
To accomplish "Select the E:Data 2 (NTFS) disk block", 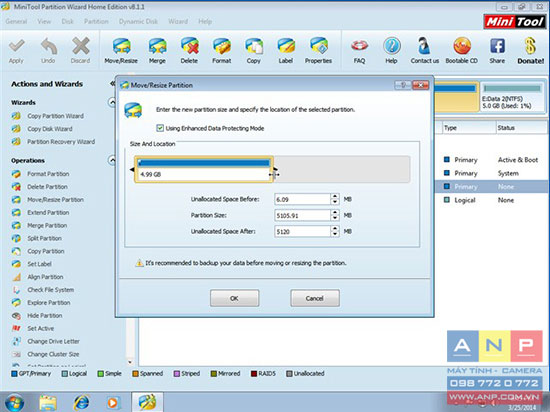I will point(512,97).
